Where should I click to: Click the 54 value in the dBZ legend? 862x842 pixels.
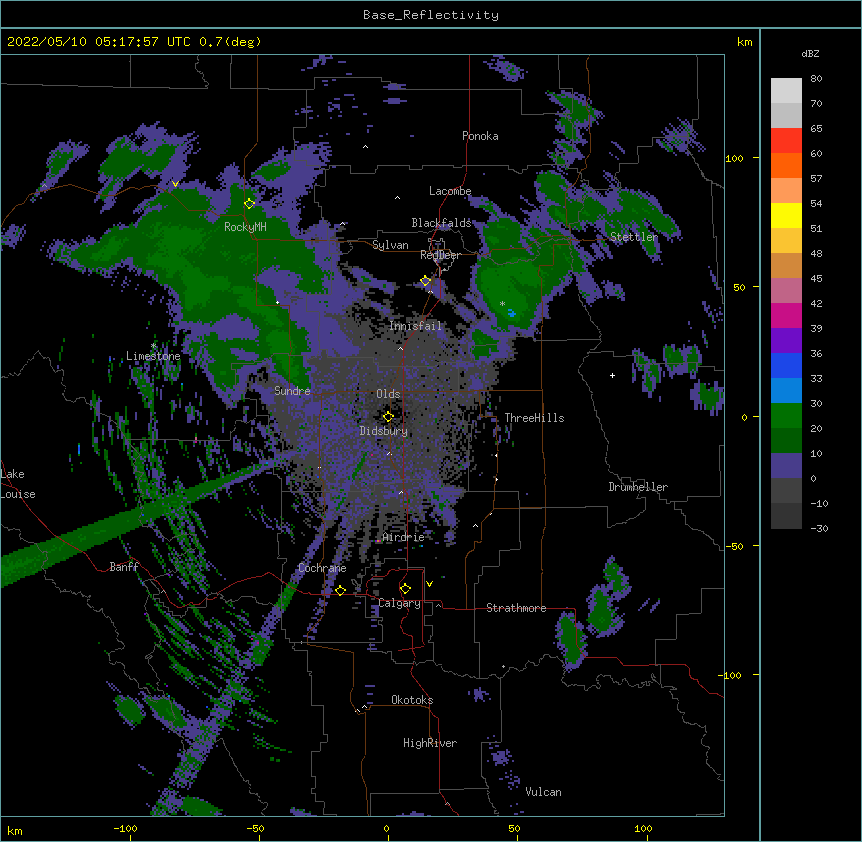816,204
